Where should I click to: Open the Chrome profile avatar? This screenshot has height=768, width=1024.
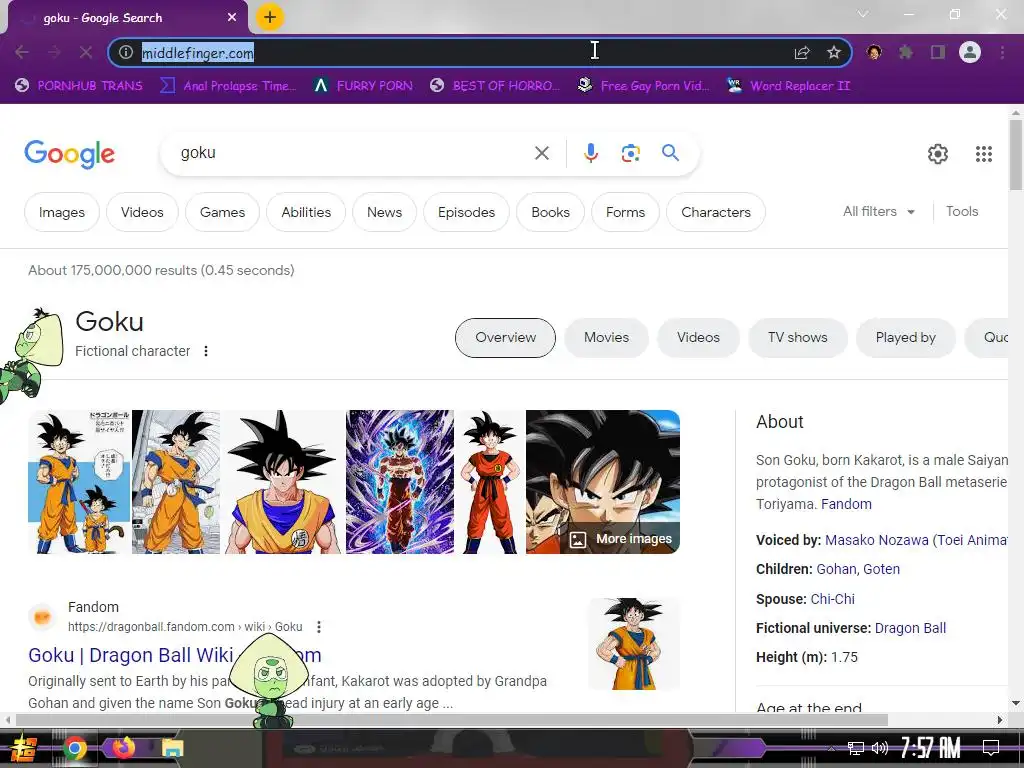(x=970, y=52)
